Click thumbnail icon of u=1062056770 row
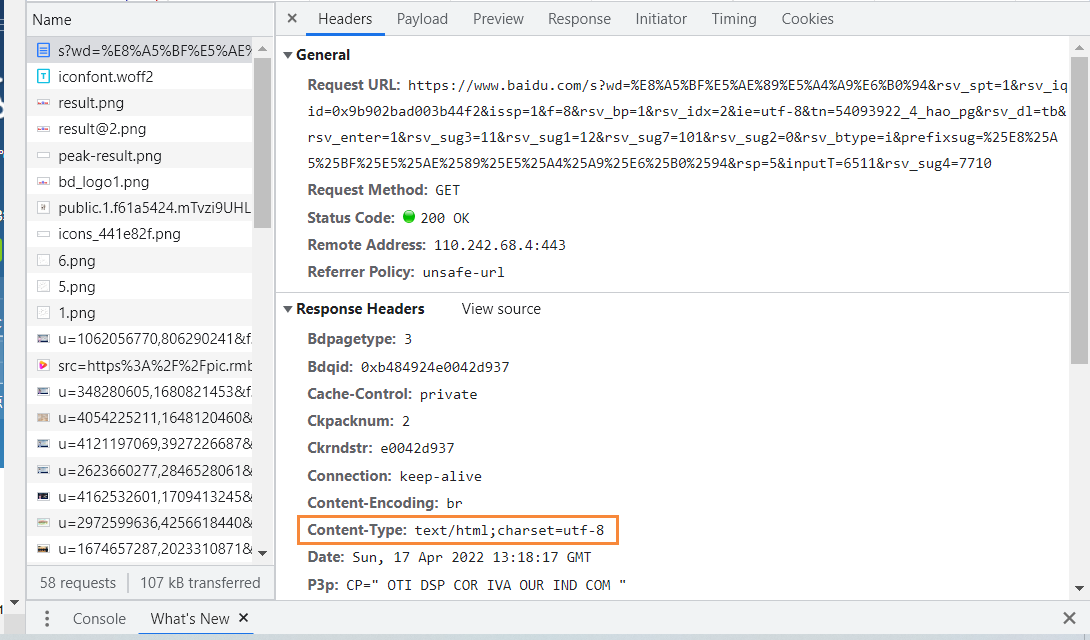This screenshot has width=1090, height=640. [43, 339]
